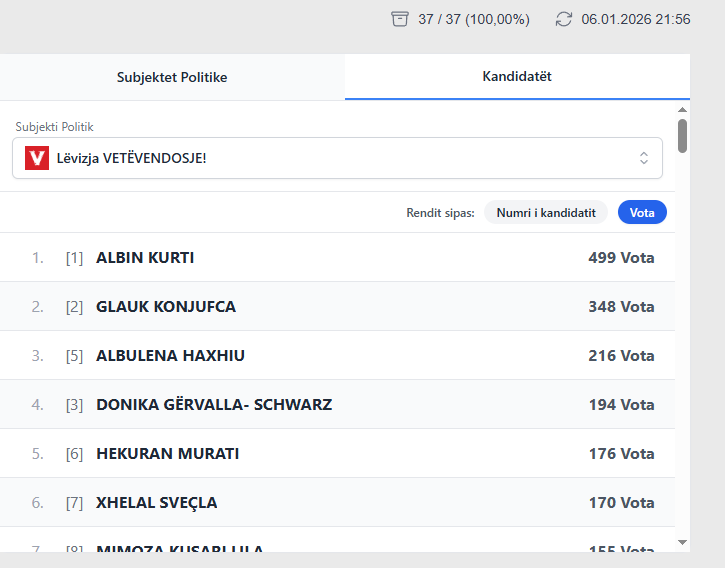Click the scrollbar down arrow
725x568 pixels.
(x=683, y=542)
